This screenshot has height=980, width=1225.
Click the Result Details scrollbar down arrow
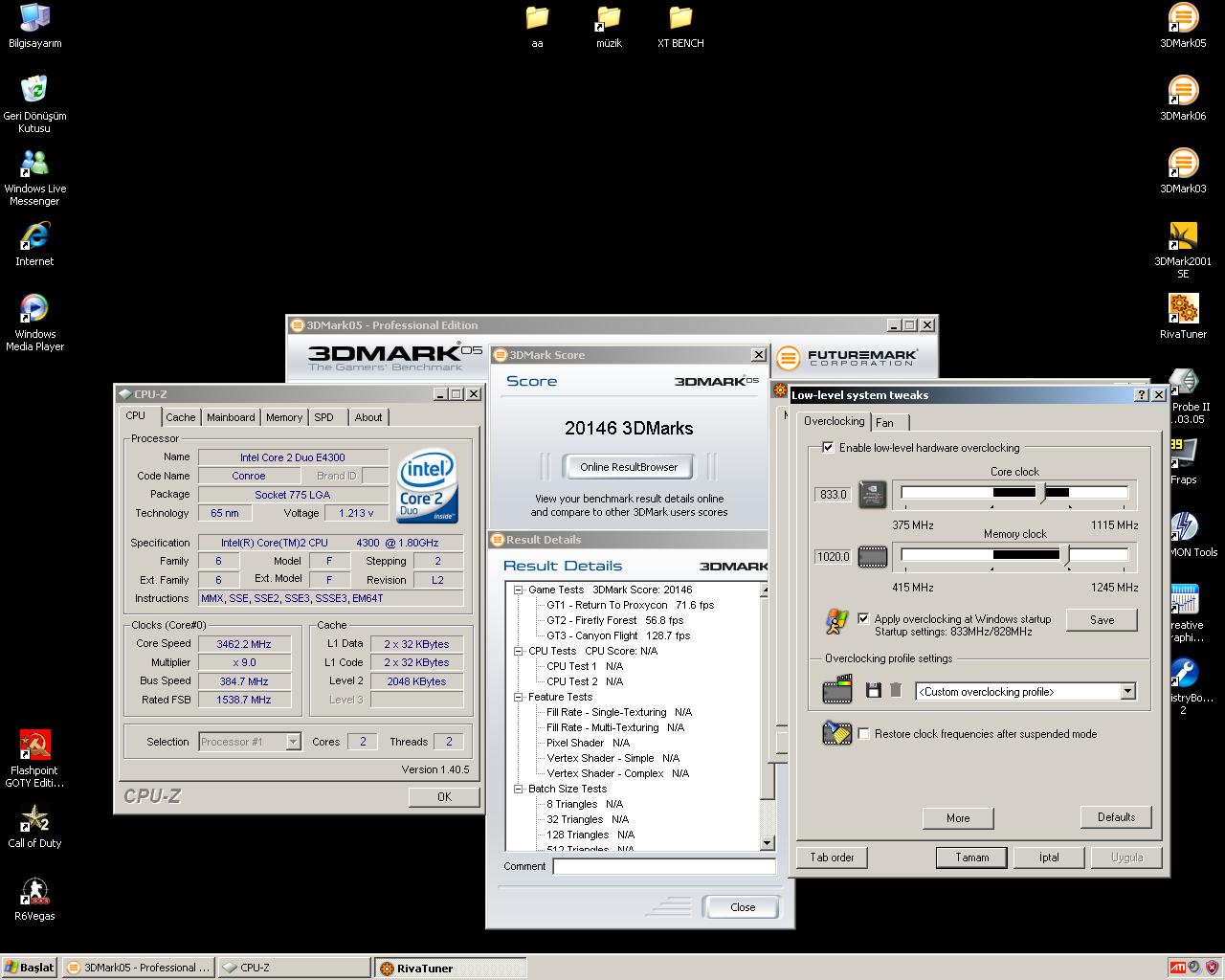(767, 843)
